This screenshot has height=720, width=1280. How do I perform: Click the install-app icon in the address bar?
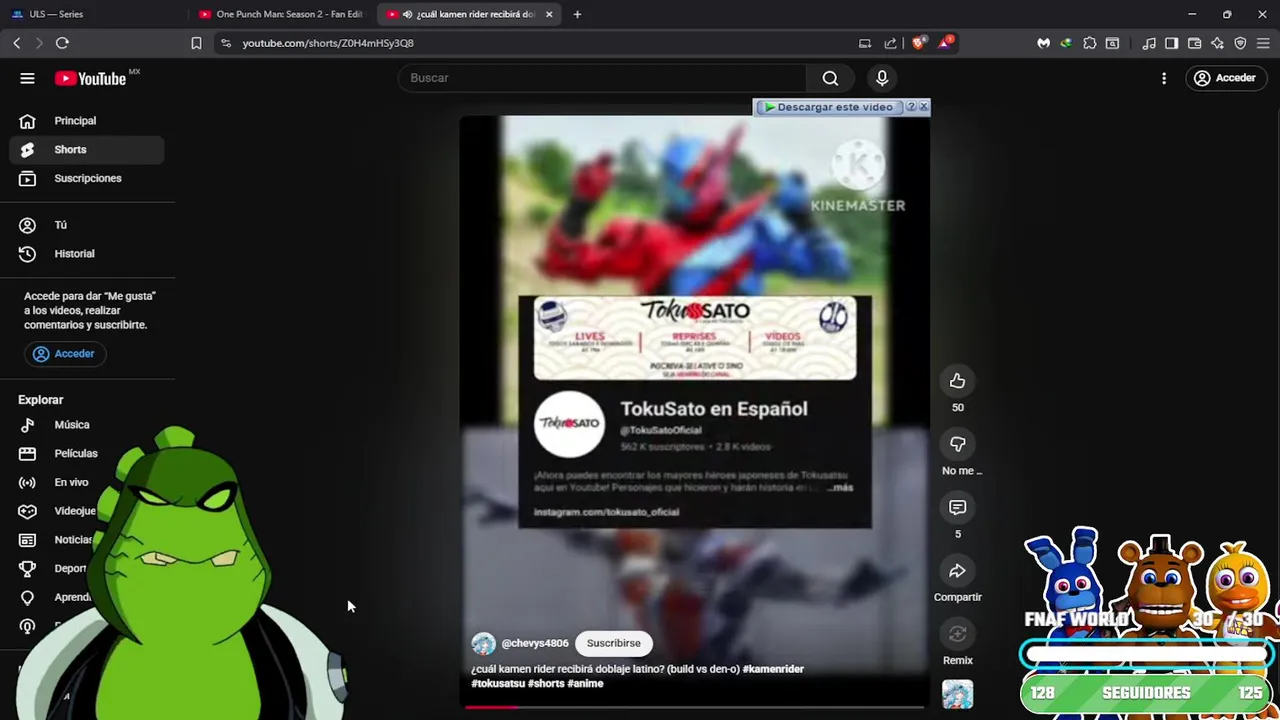[x=865, y=43]
